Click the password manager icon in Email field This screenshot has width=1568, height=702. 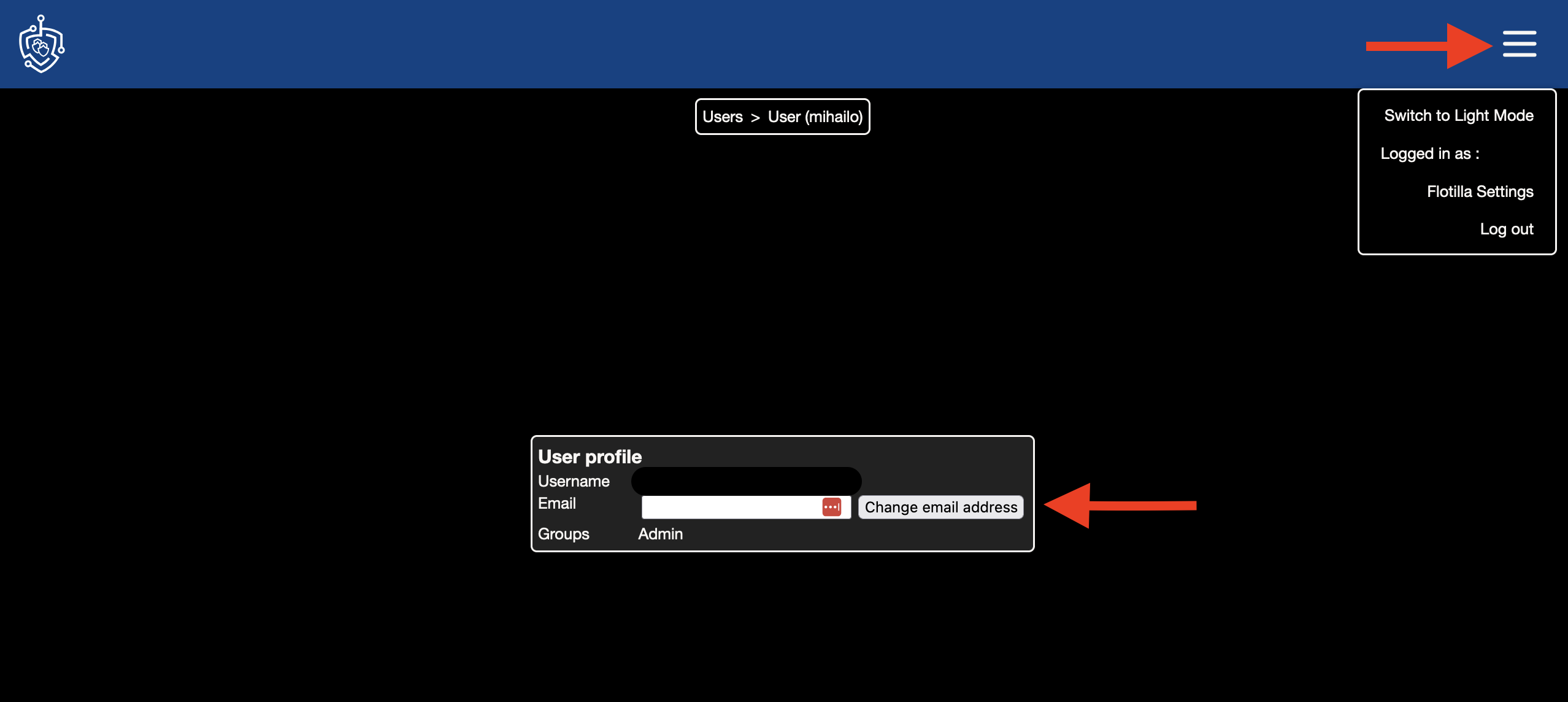[831, 507]
